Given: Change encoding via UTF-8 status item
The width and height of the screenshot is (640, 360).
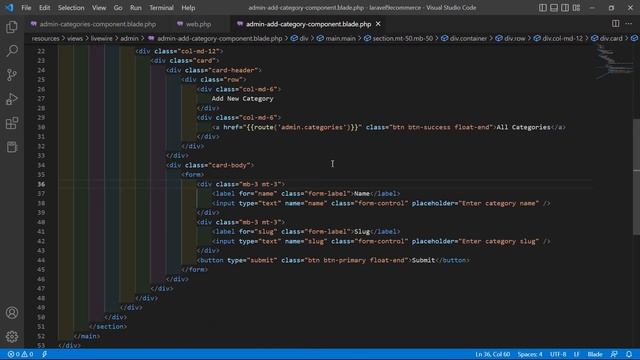Looking at the screenshot, I should (558, 354).
